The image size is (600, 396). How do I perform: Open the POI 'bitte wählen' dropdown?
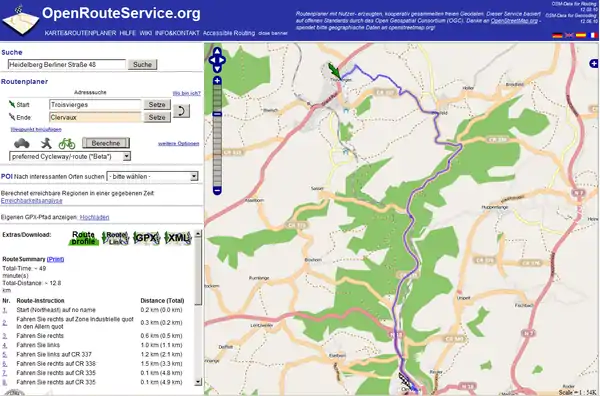[152, 176]
